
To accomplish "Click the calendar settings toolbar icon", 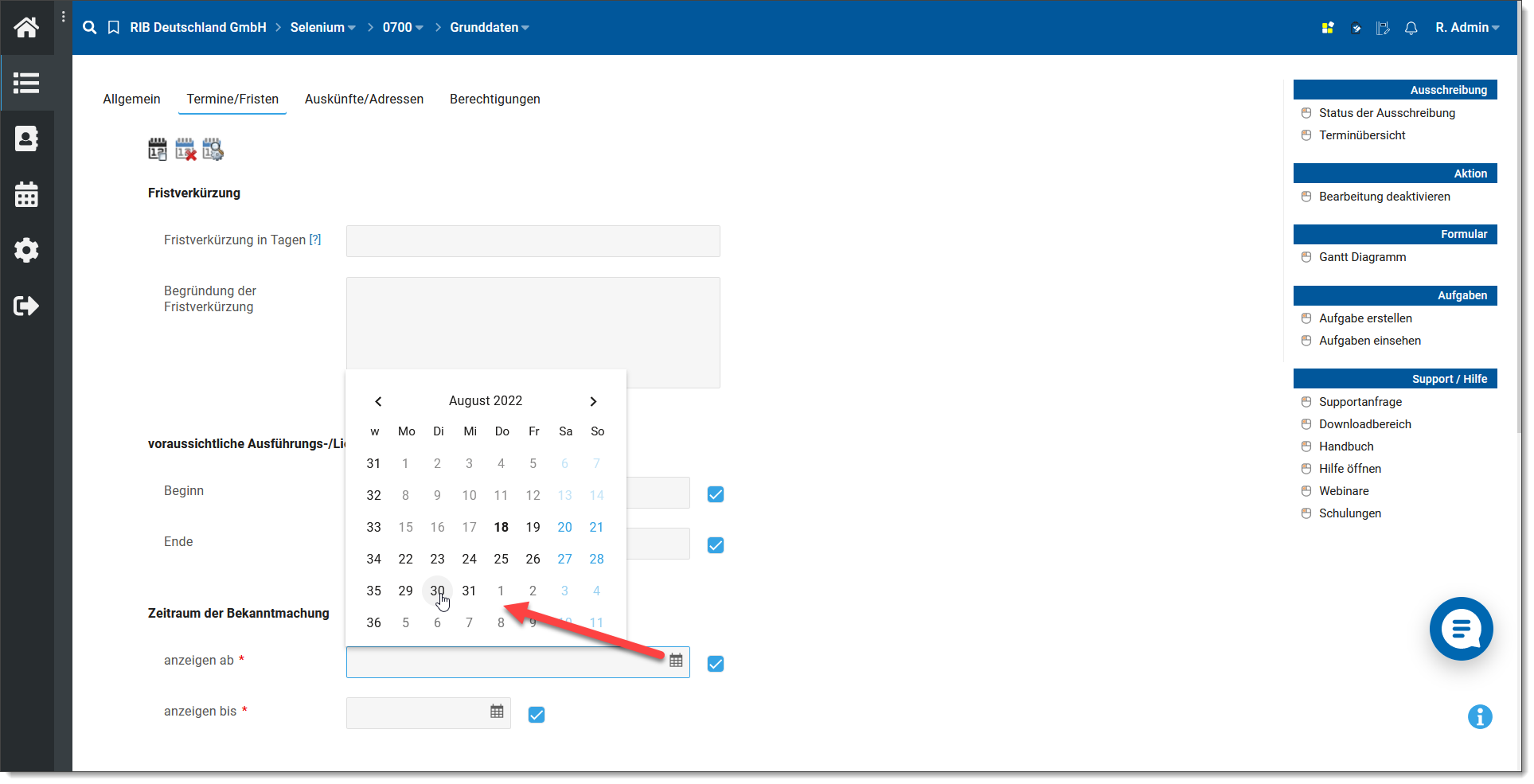I will tap(213, 149).
